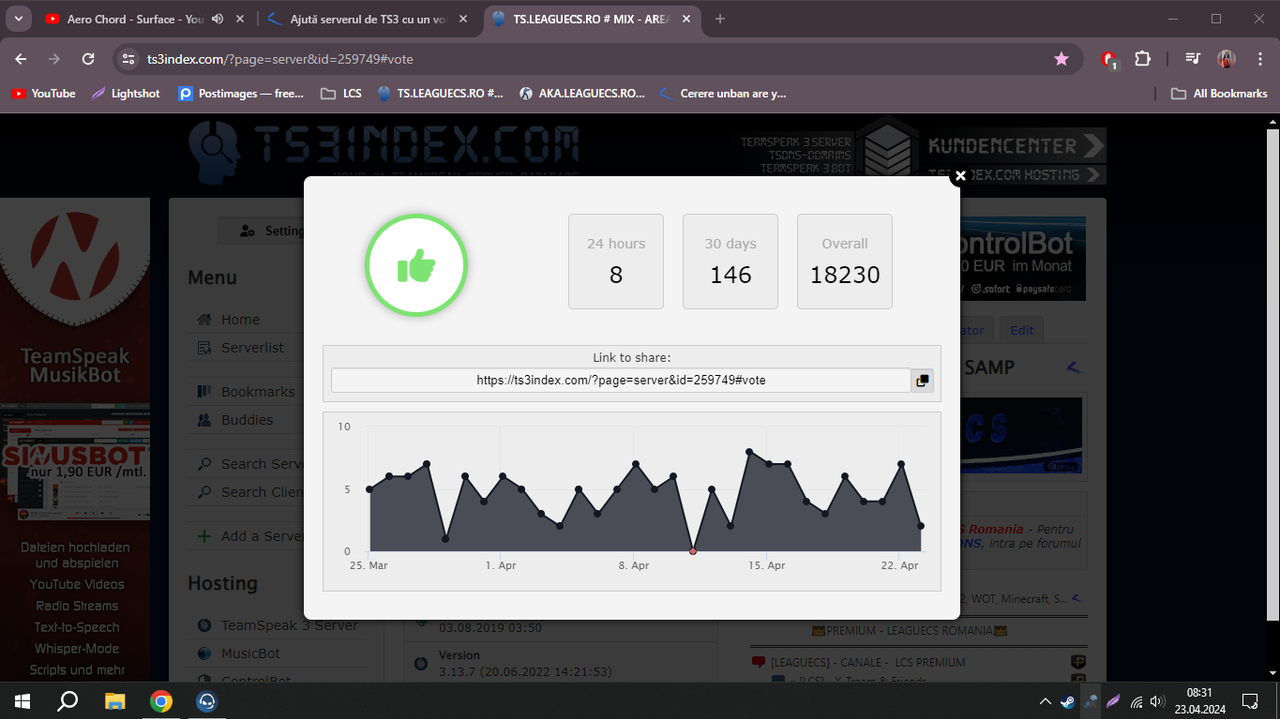Expand the tab search dropdown arrow

tap(20, 19)
